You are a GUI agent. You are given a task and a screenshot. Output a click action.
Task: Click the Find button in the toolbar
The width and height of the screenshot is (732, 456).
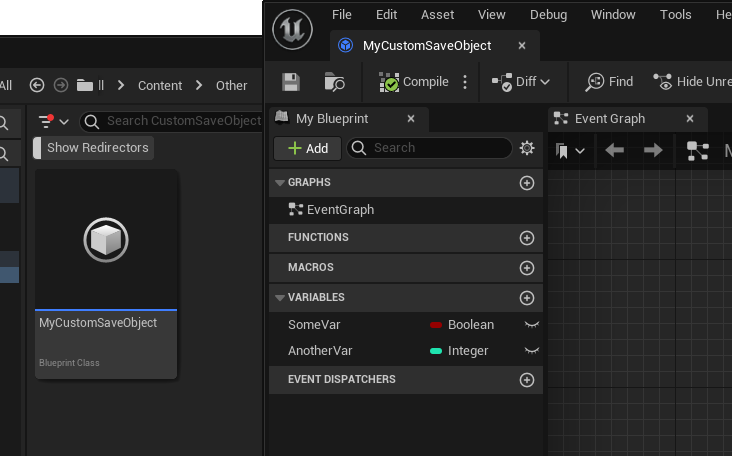(x=609, y=82)
